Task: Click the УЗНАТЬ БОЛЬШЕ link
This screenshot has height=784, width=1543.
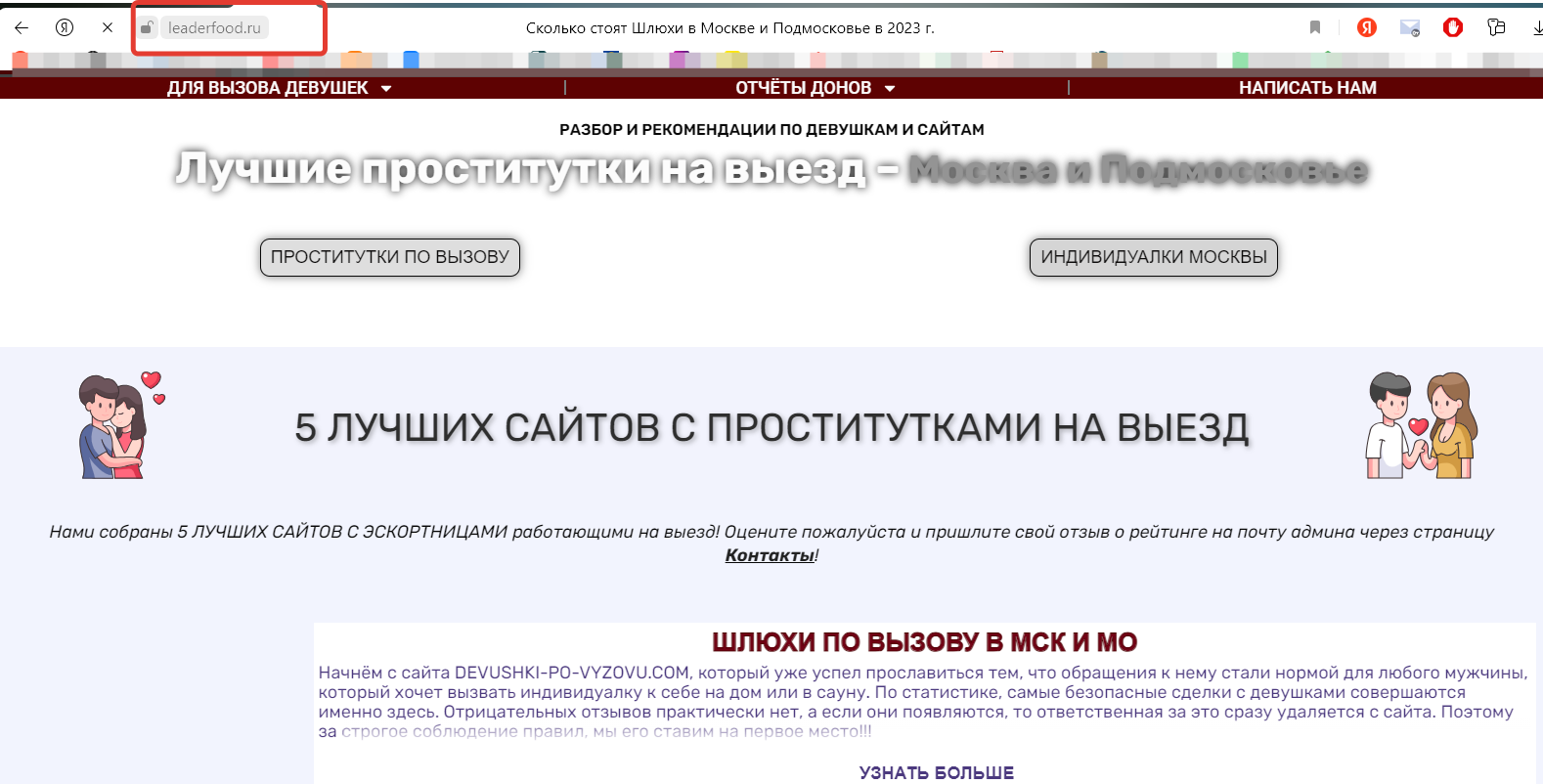Action: (x=936, y=772)
